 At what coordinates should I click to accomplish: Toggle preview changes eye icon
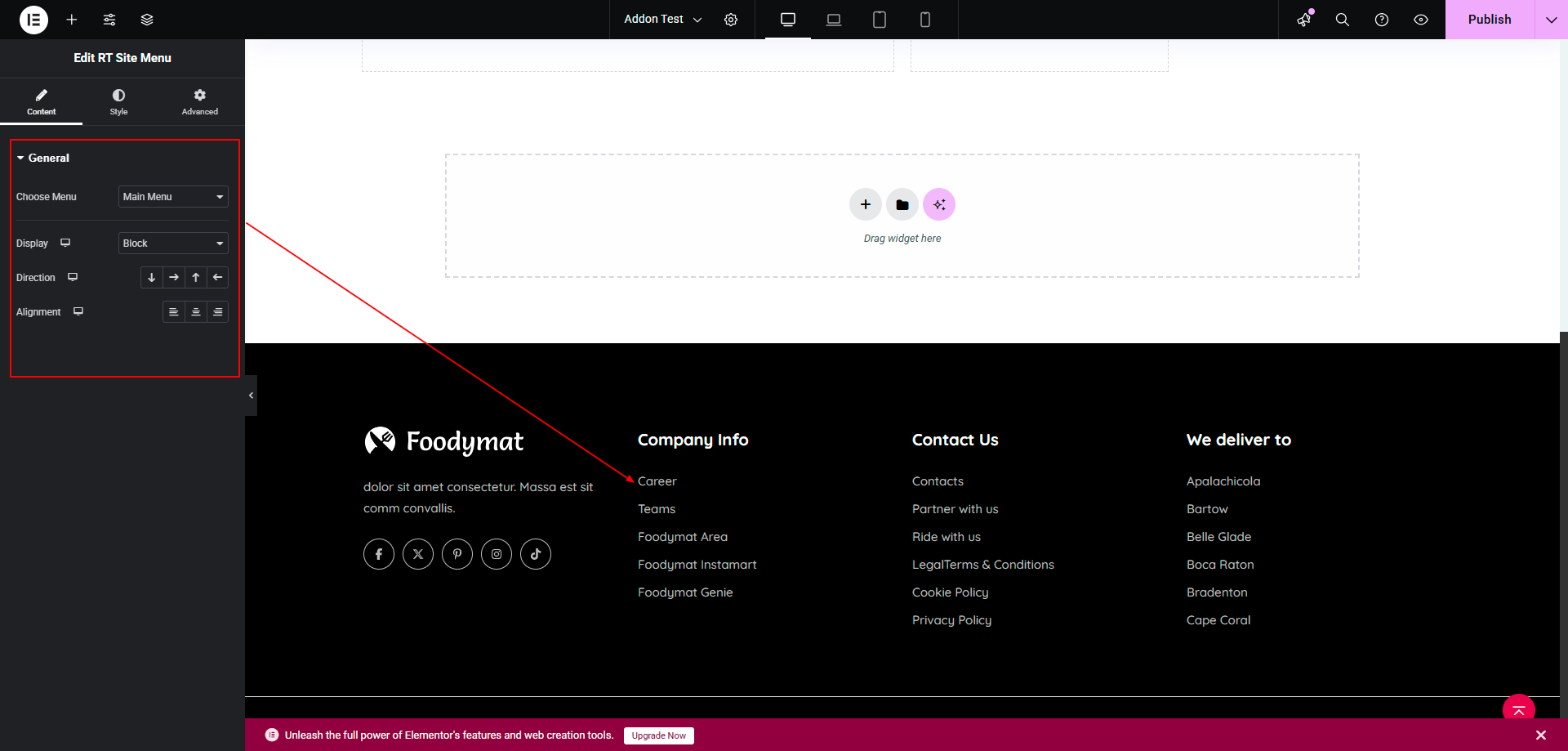coord(1421,20)
